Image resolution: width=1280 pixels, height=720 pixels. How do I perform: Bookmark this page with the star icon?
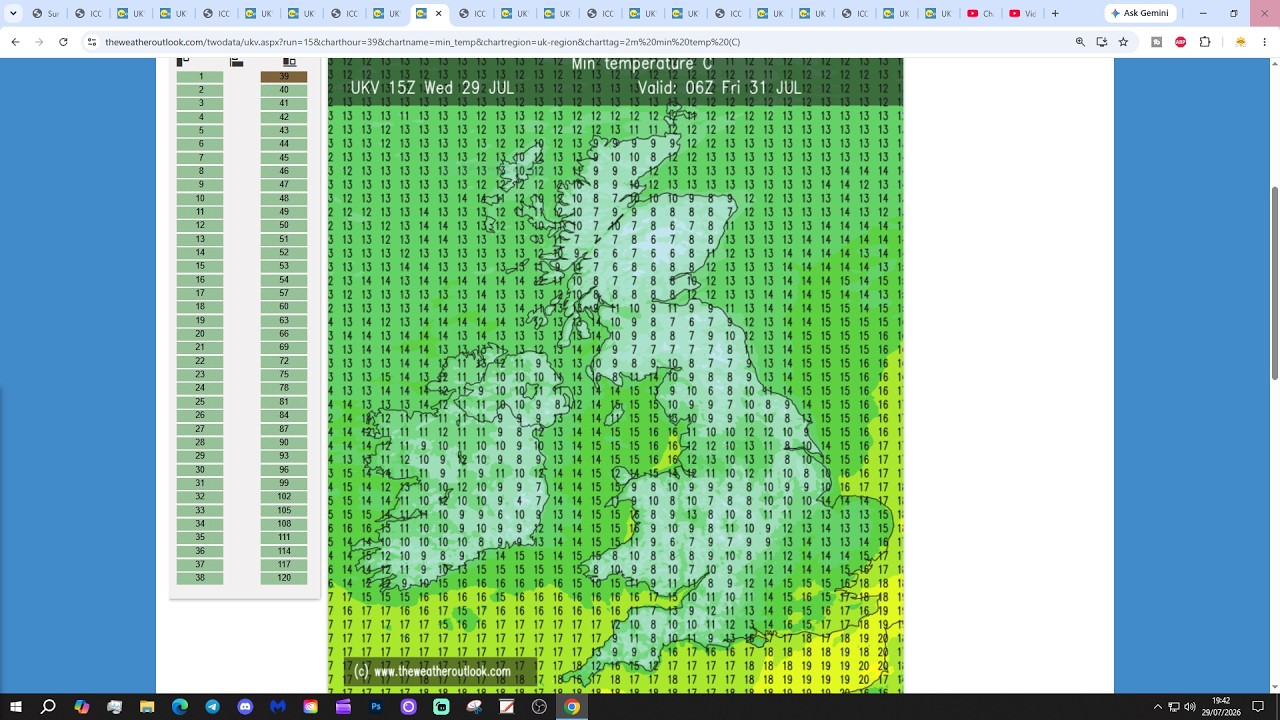point(1123,42)
